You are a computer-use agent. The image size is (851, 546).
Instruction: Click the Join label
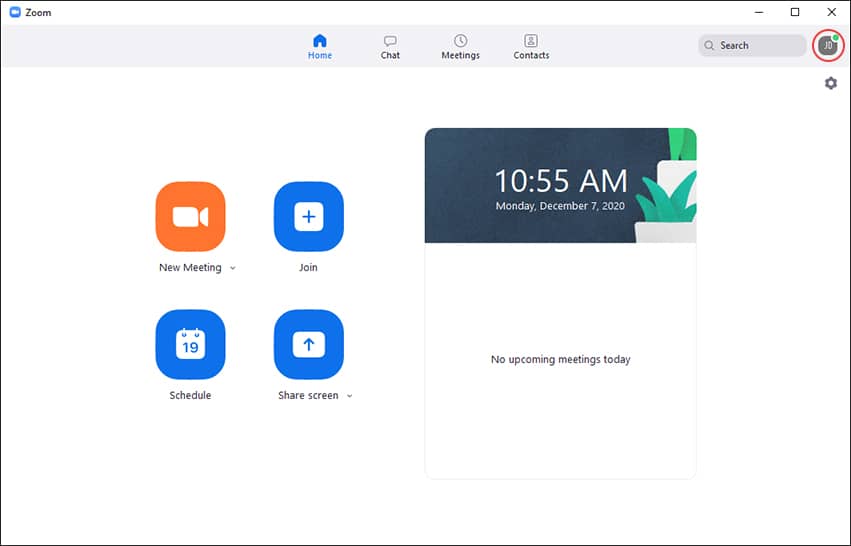(308, 268)
